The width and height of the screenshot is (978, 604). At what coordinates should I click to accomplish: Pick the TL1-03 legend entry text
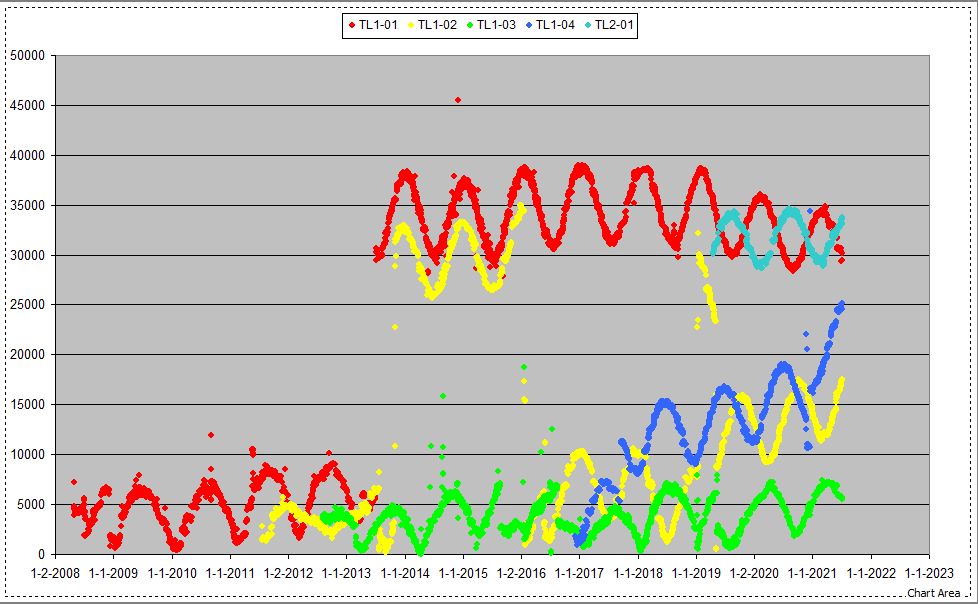coord(496,25)
